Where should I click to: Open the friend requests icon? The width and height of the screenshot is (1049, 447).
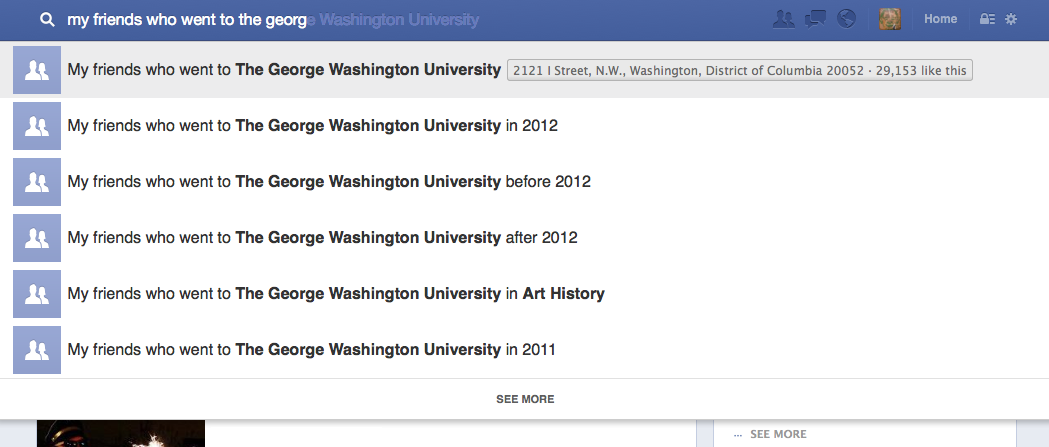(x=783, y=19)
